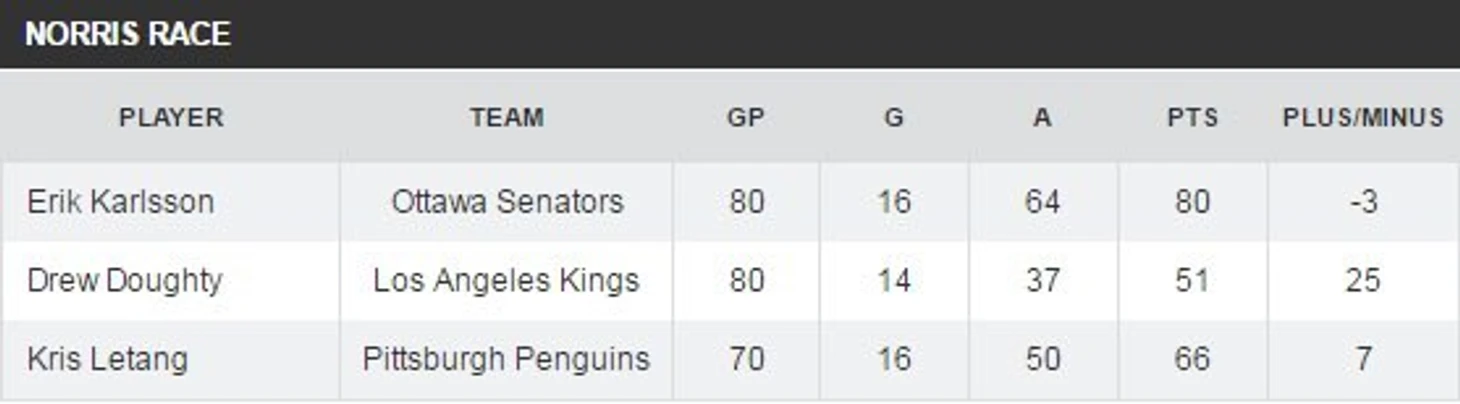Click the A assists column header
Viewport: 1460px width, 404px height.
coord(1042,118)
